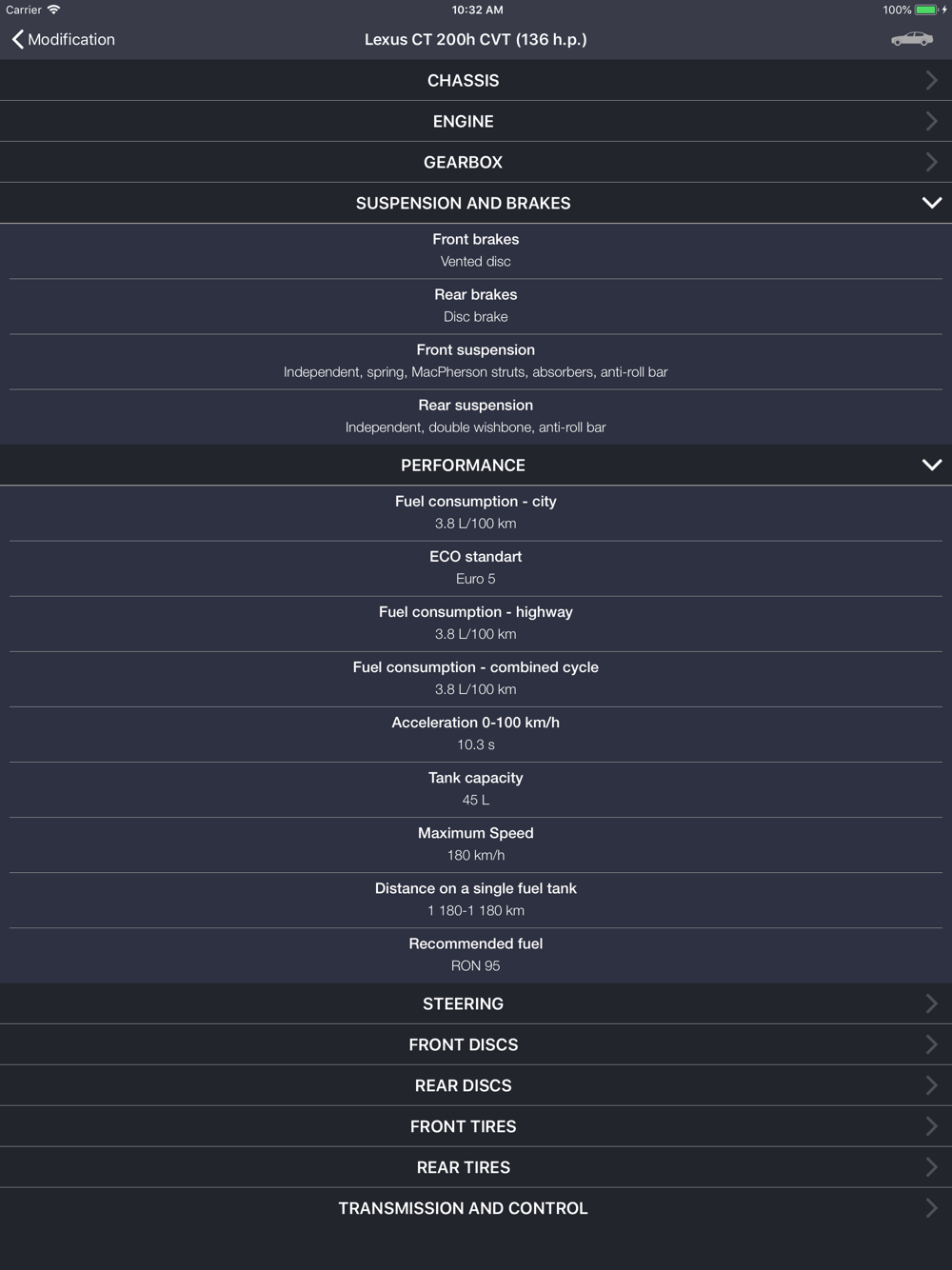952x1270 pixels.
Task: Collapse Suspension and Brakes section chevron
Action: tap(931, 203)
